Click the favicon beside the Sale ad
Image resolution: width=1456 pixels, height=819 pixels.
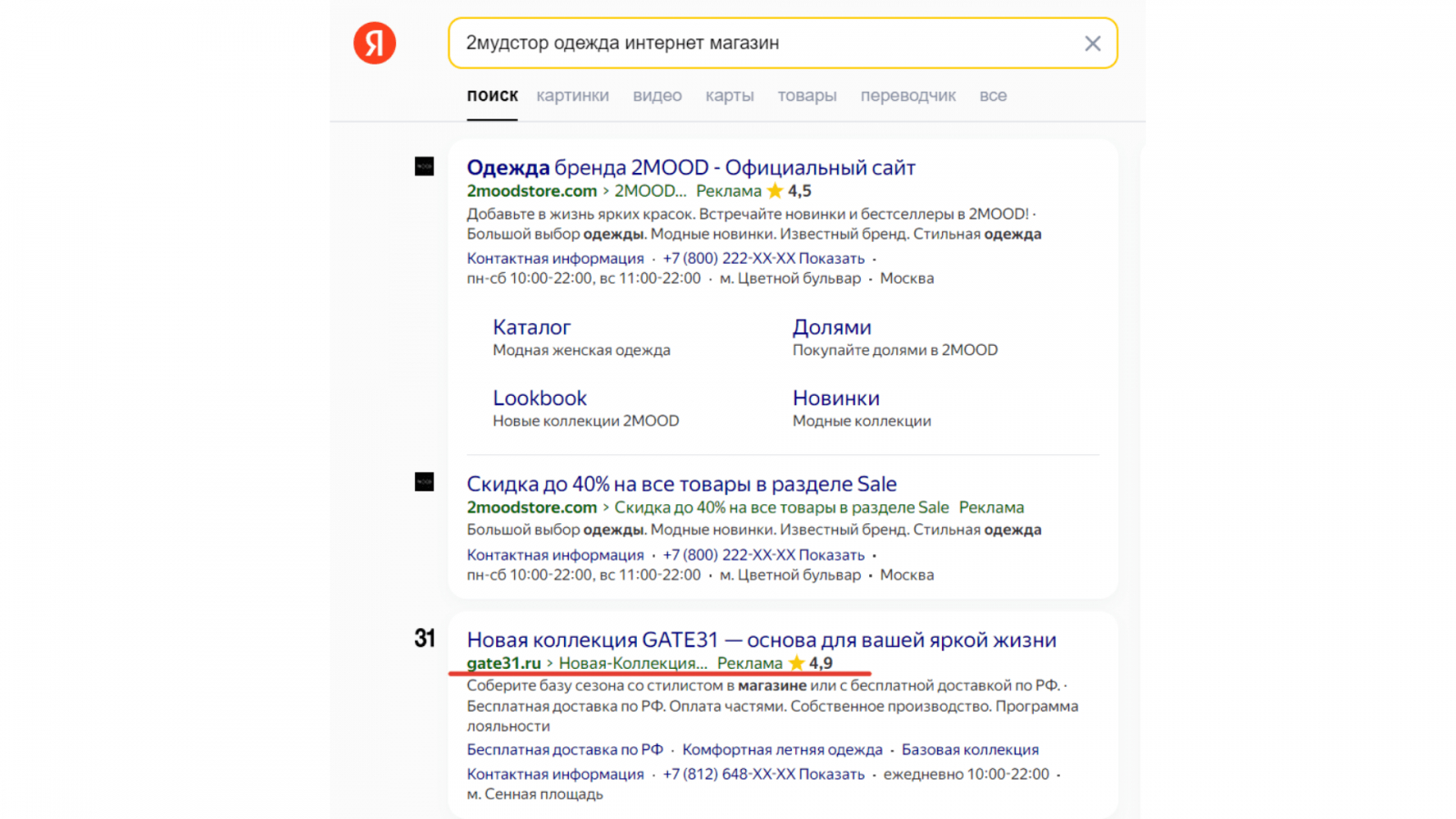coord(424,482)
